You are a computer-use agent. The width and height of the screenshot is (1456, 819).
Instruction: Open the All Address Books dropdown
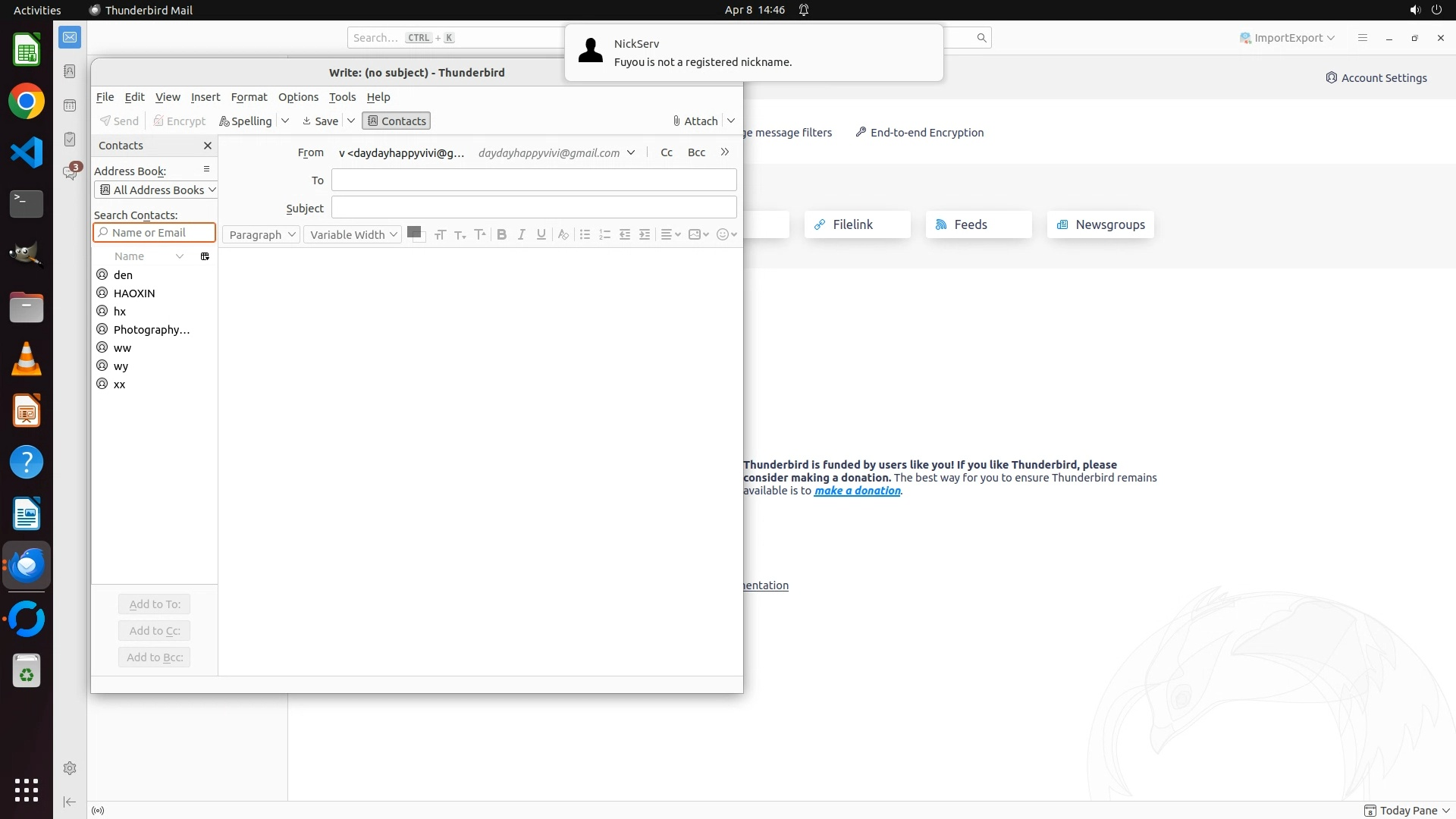(x=157, y=190)
